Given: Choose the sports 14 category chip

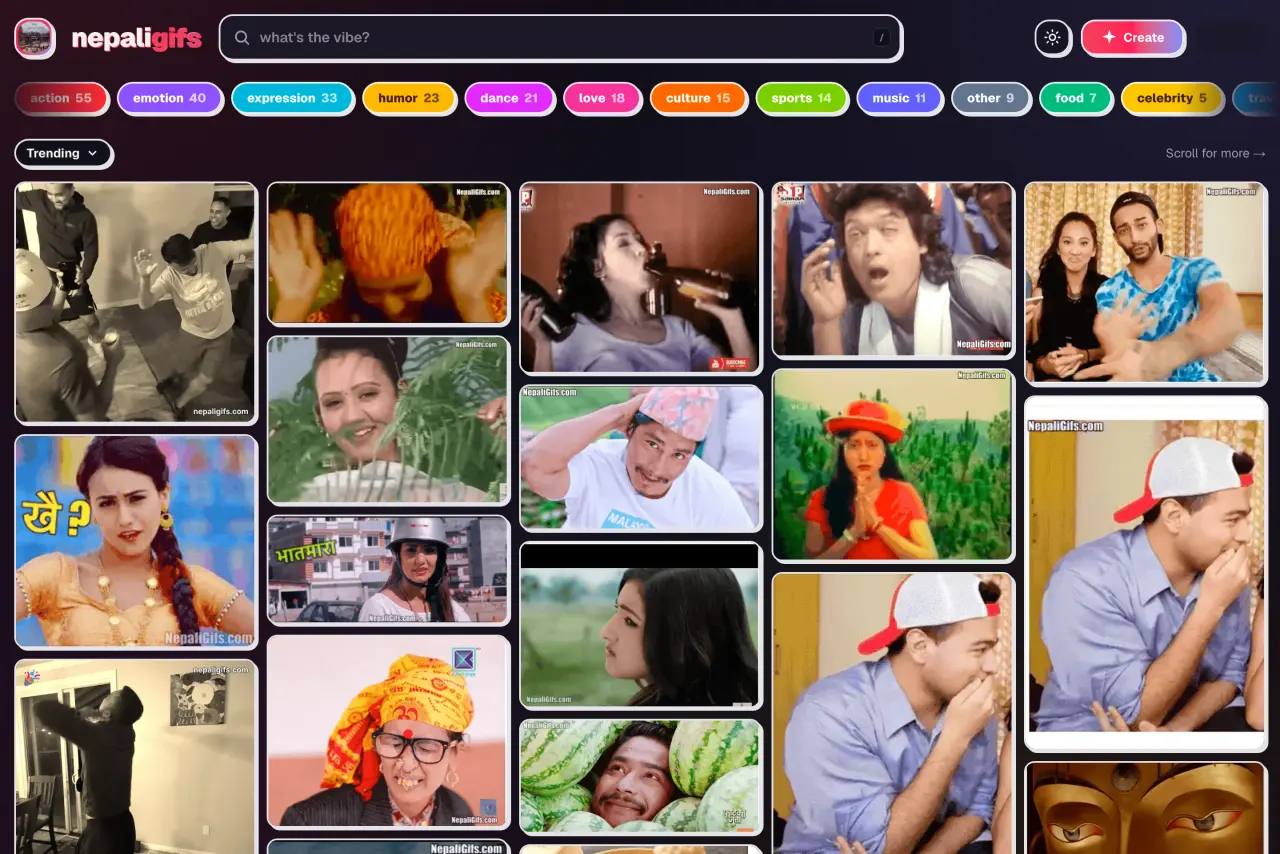Looking at the screenshot, I should [801, 98].
